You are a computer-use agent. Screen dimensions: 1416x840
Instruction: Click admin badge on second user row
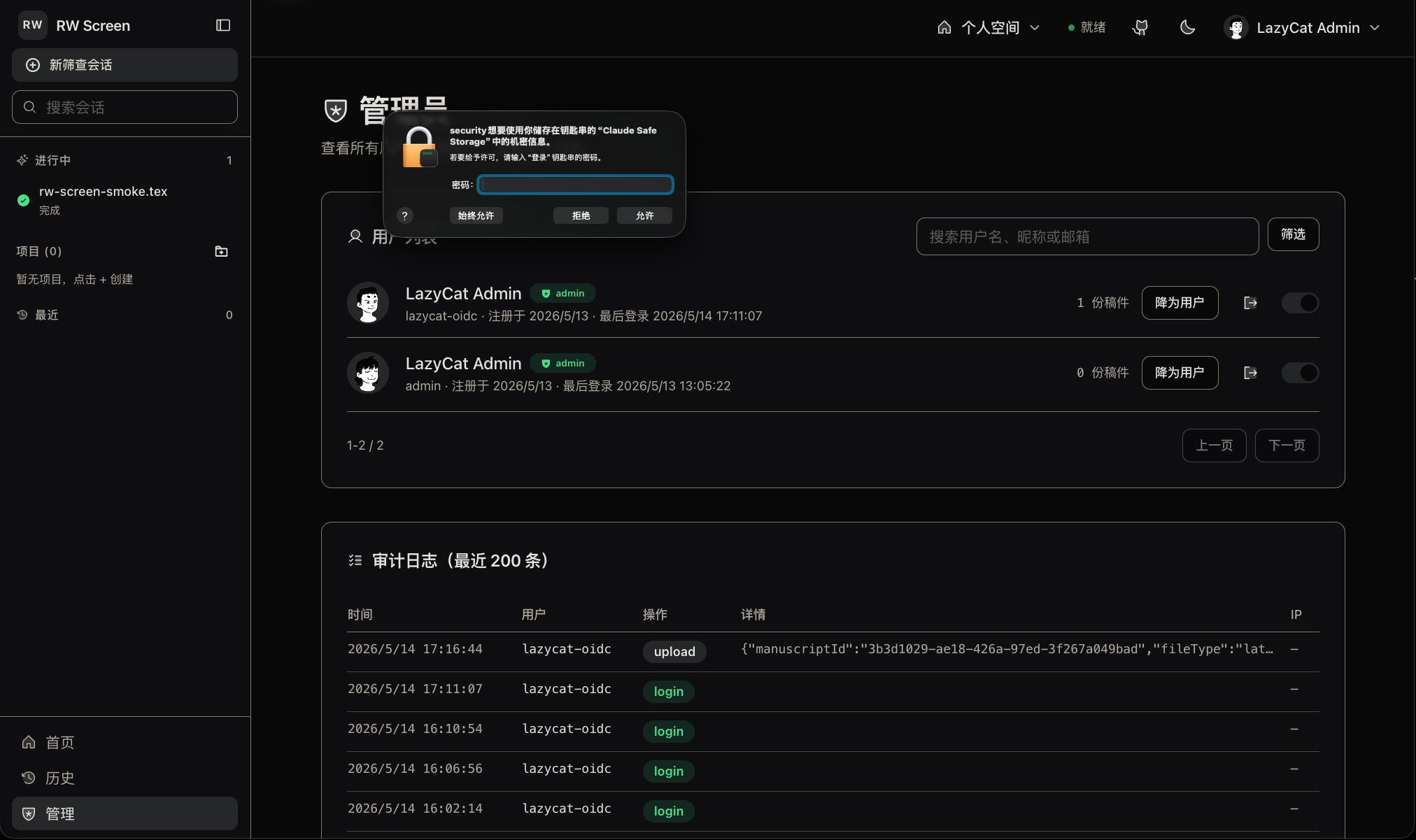point(562,363)
